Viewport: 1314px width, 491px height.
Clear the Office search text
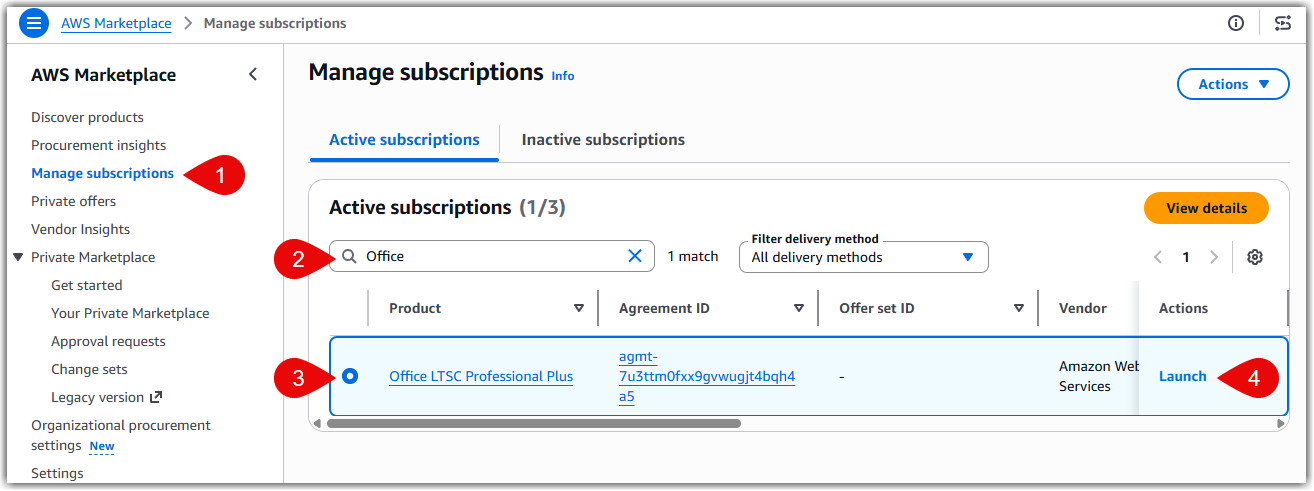pos(635,256)
